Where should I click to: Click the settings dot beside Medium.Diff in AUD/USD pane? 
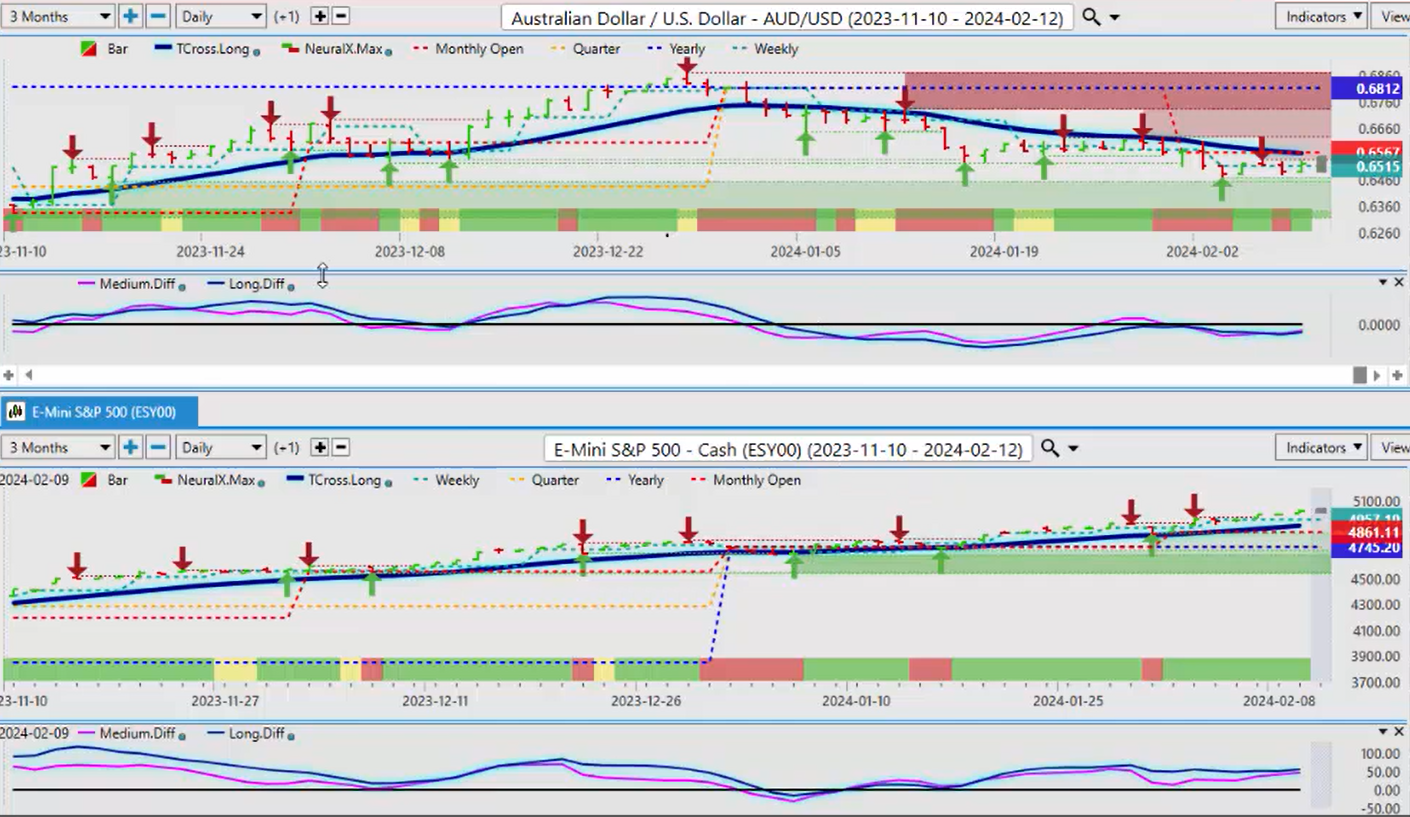[x=182, y=286]
